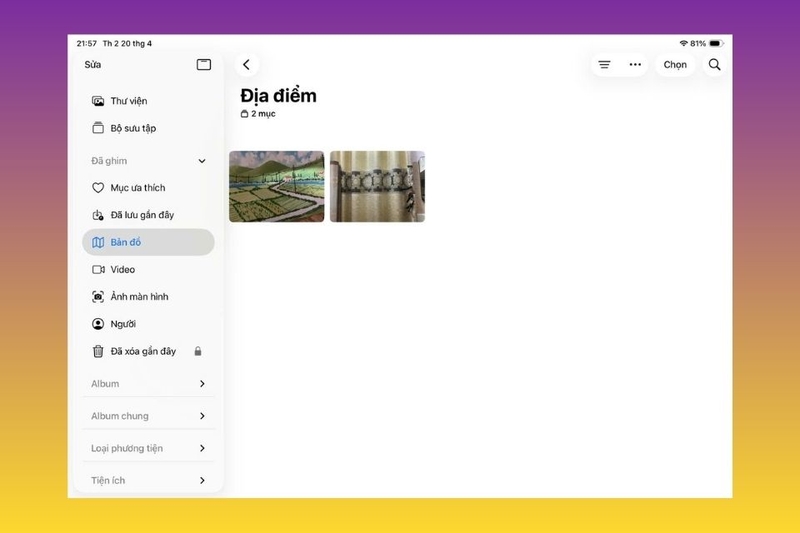
Task: Select Mục ưa thích item
Action: click(148, 188)
